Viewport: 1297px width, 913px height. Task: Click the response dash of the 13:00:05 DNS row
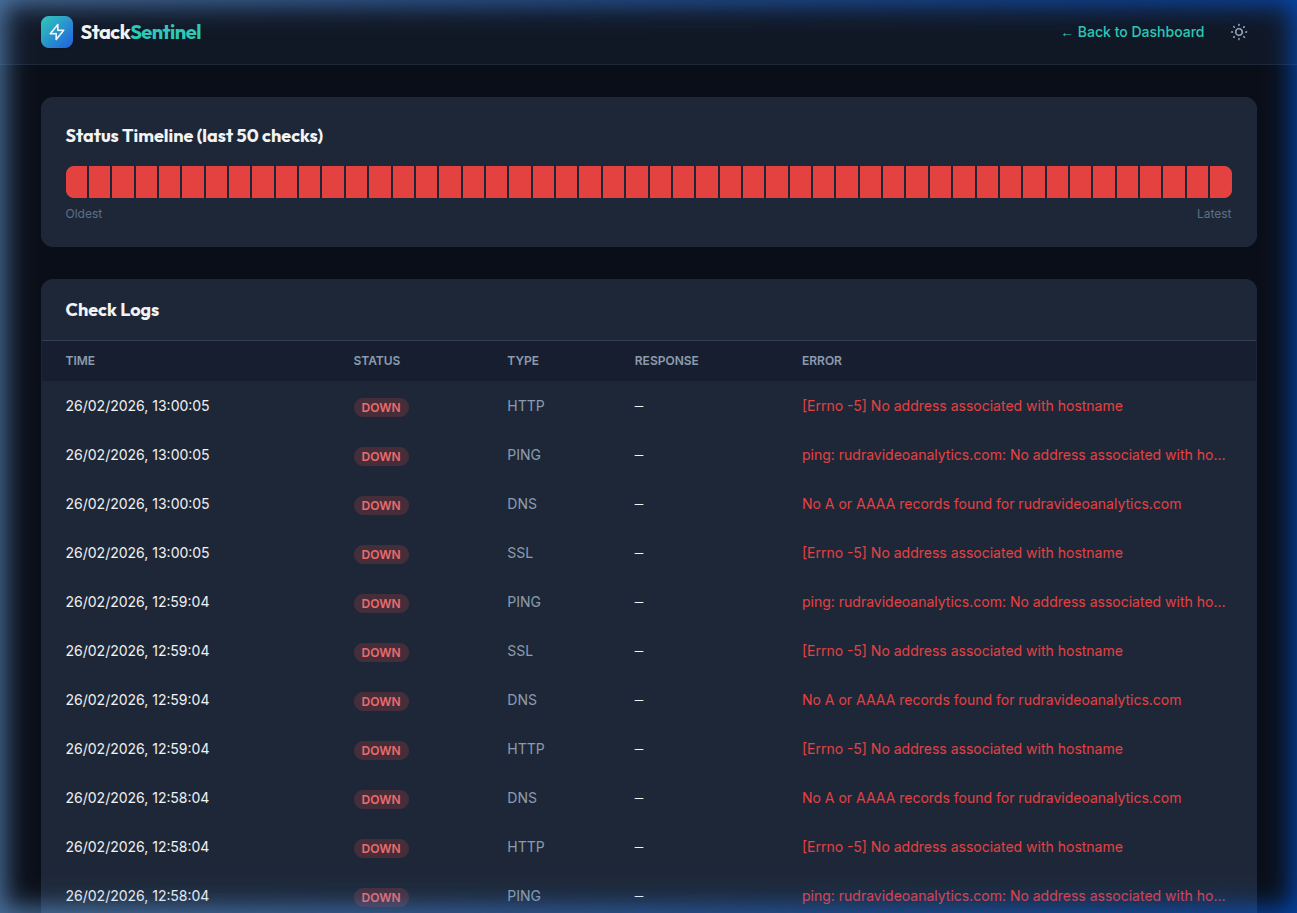[639, 504]
